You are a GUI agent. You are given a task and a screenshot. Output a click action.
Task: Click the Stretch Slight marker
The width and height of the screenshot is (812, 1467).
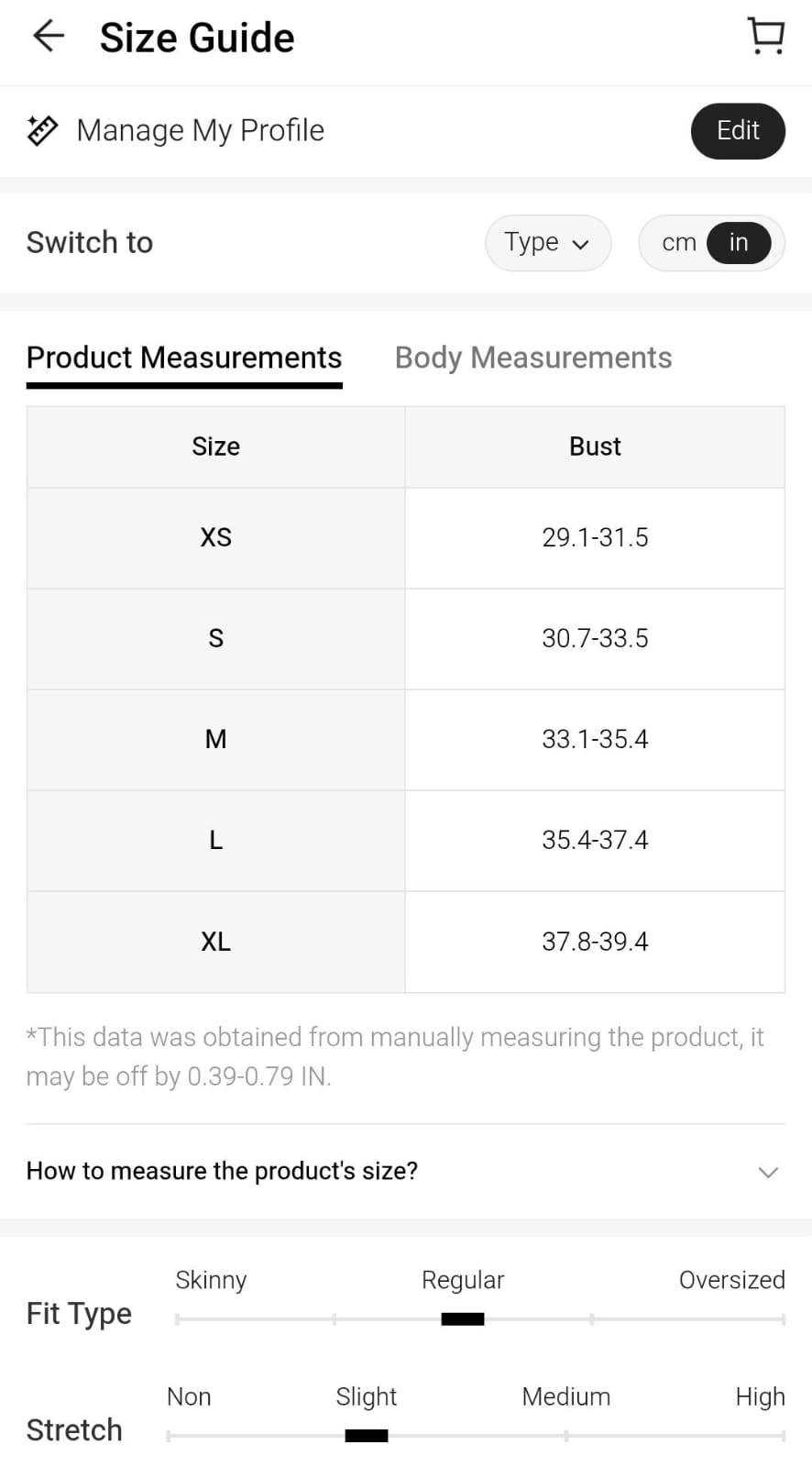(367, 1435)
